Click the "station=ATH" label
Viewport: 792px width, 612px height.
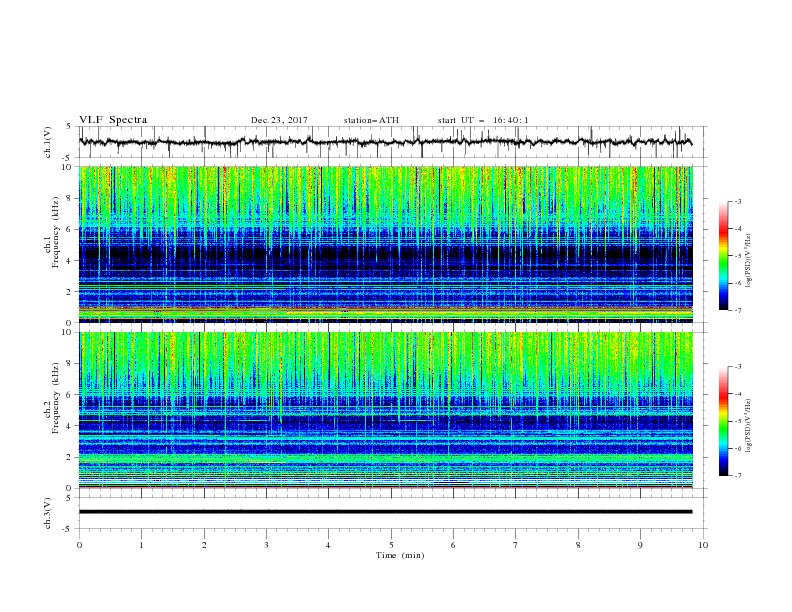click(371, 120)
